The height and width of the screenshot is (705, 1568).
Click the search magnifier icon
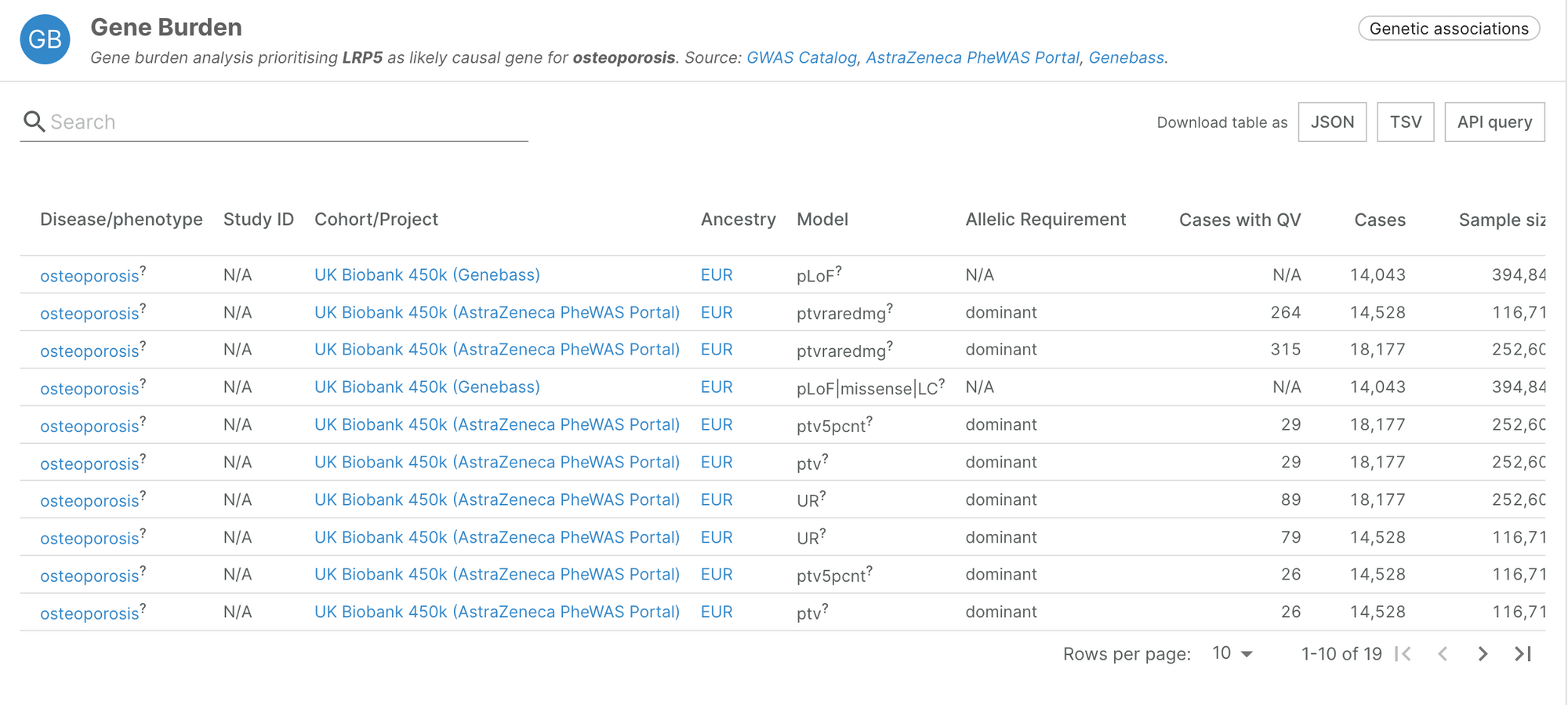coord(34,122)
